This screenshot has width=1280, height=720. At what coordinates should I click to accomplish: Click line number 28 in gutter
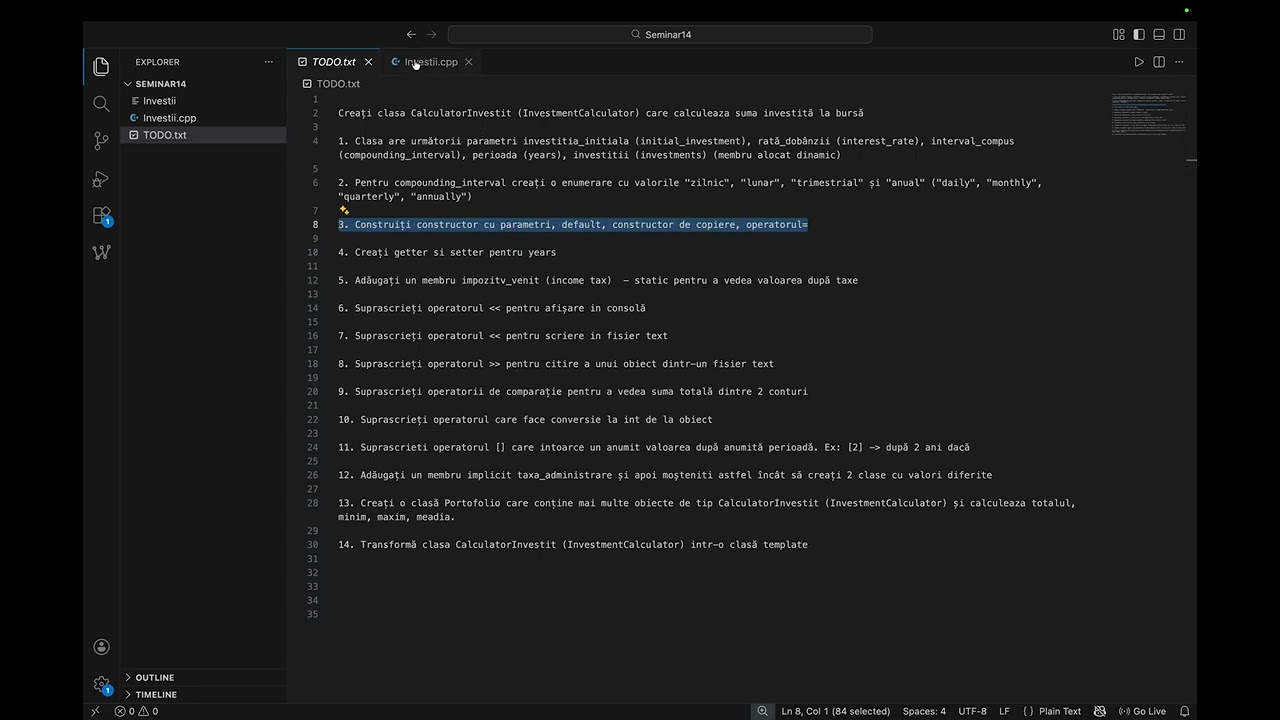click(x=313, y=503)
